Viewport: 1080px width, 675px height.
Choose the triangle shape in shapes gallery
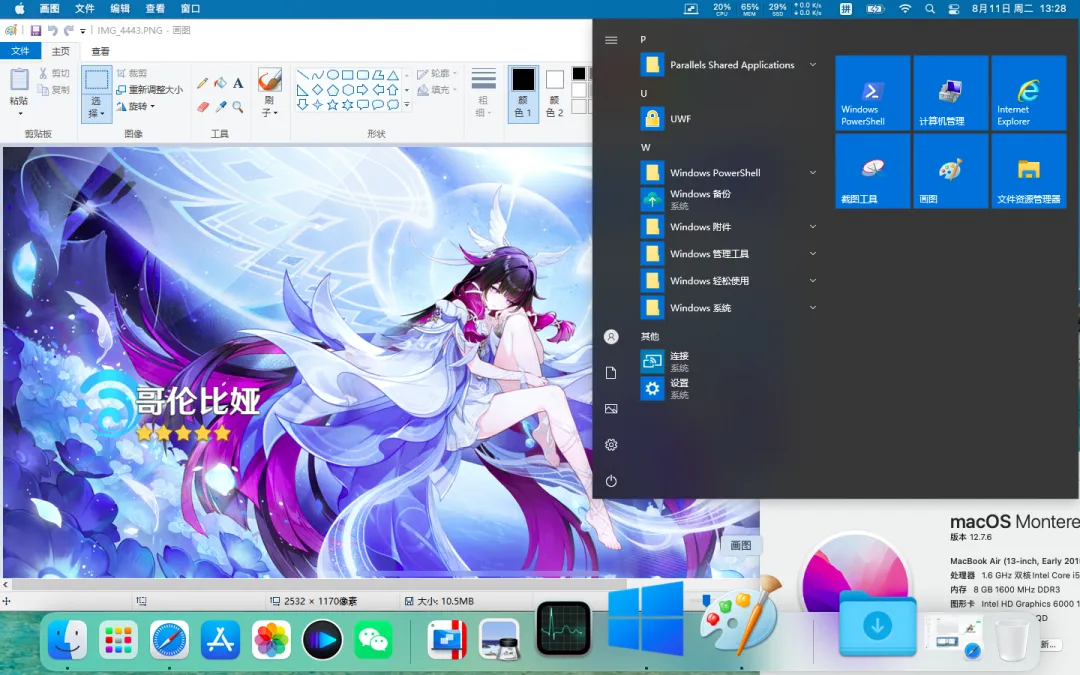point(393,75)
